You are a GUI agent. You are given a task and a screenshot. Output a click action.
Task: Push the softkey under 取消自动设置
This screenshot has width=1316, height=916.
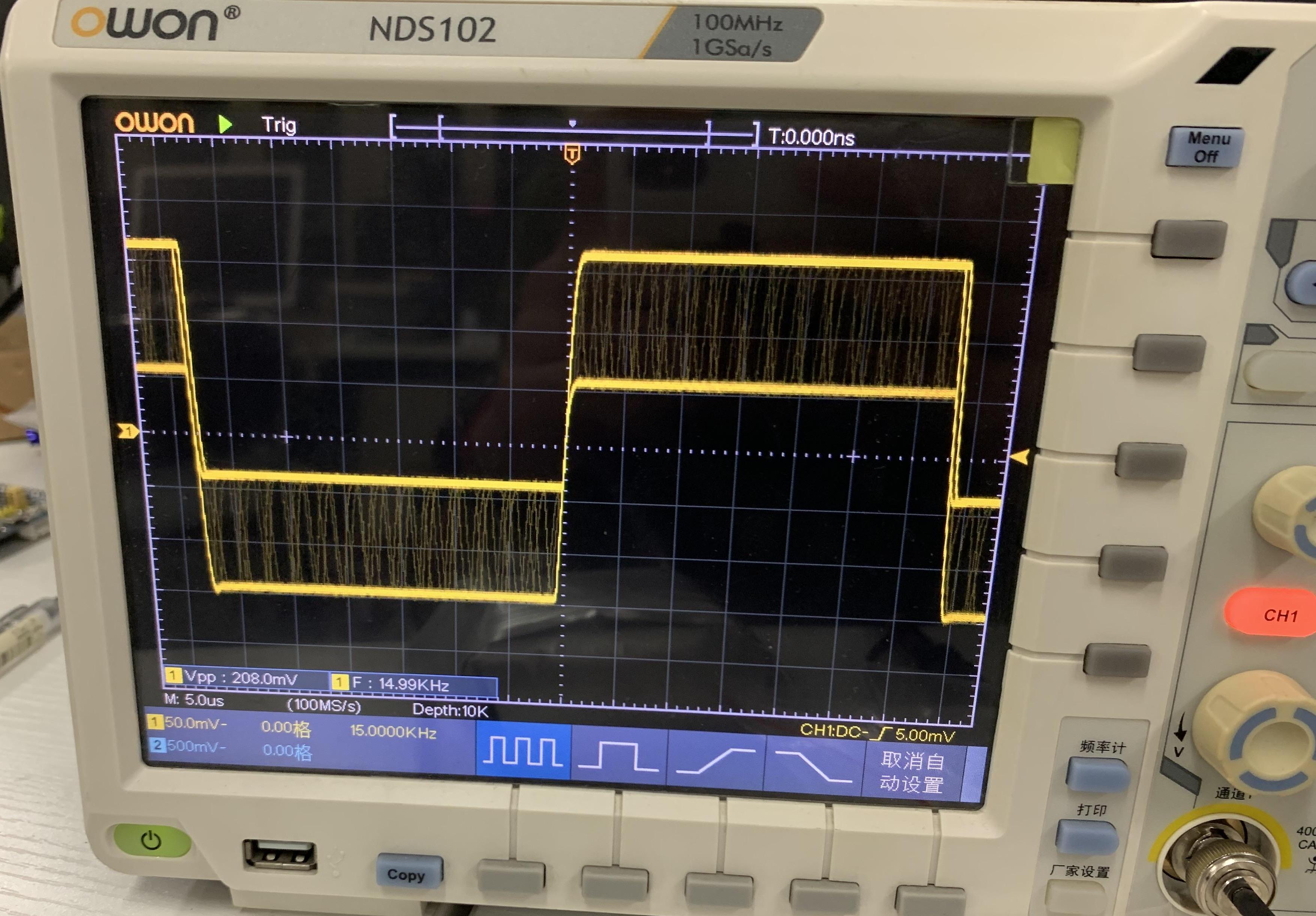point(931,901)
